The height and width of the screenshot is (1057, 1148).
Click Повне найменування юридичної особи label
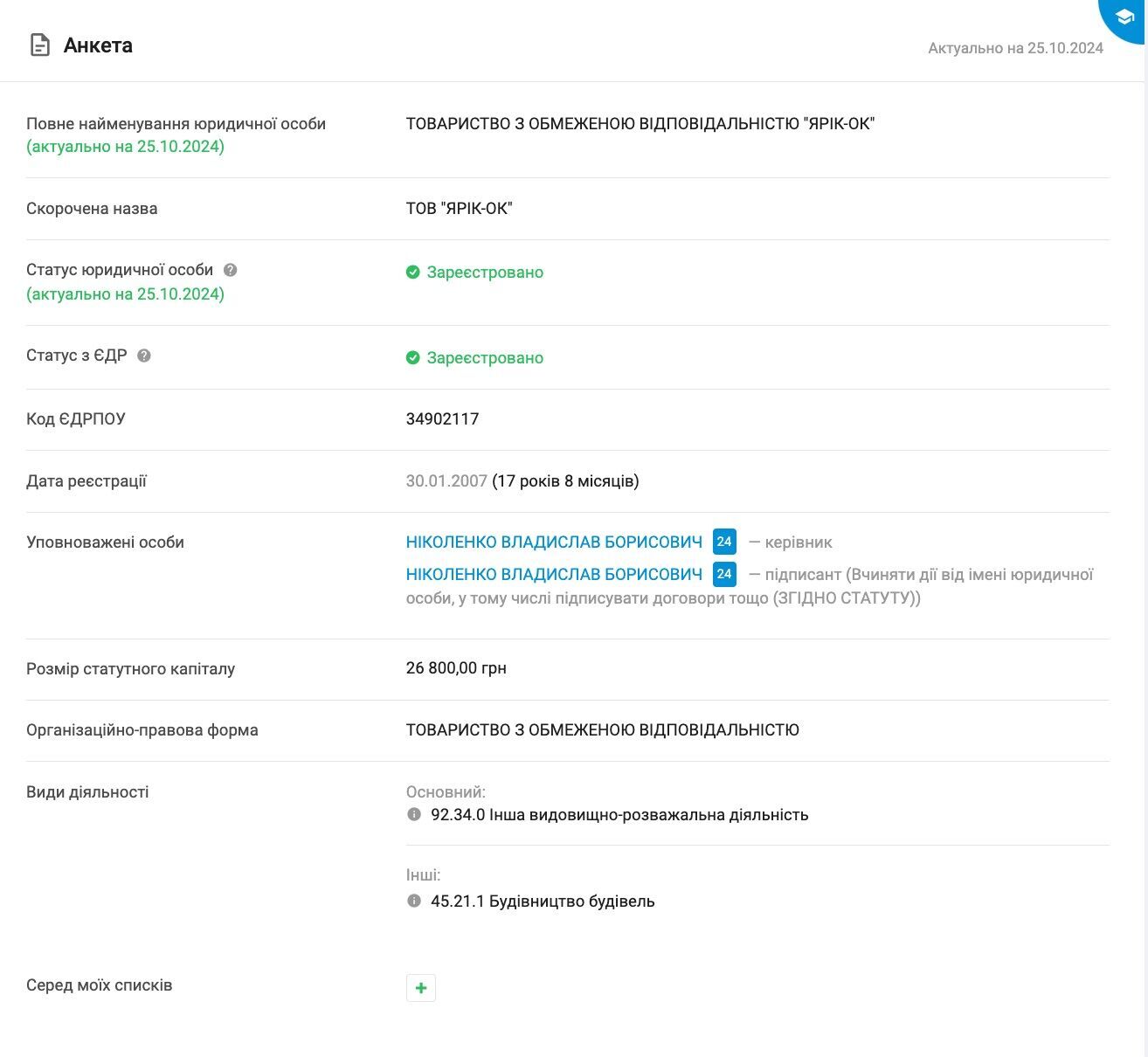pos(176,124)
